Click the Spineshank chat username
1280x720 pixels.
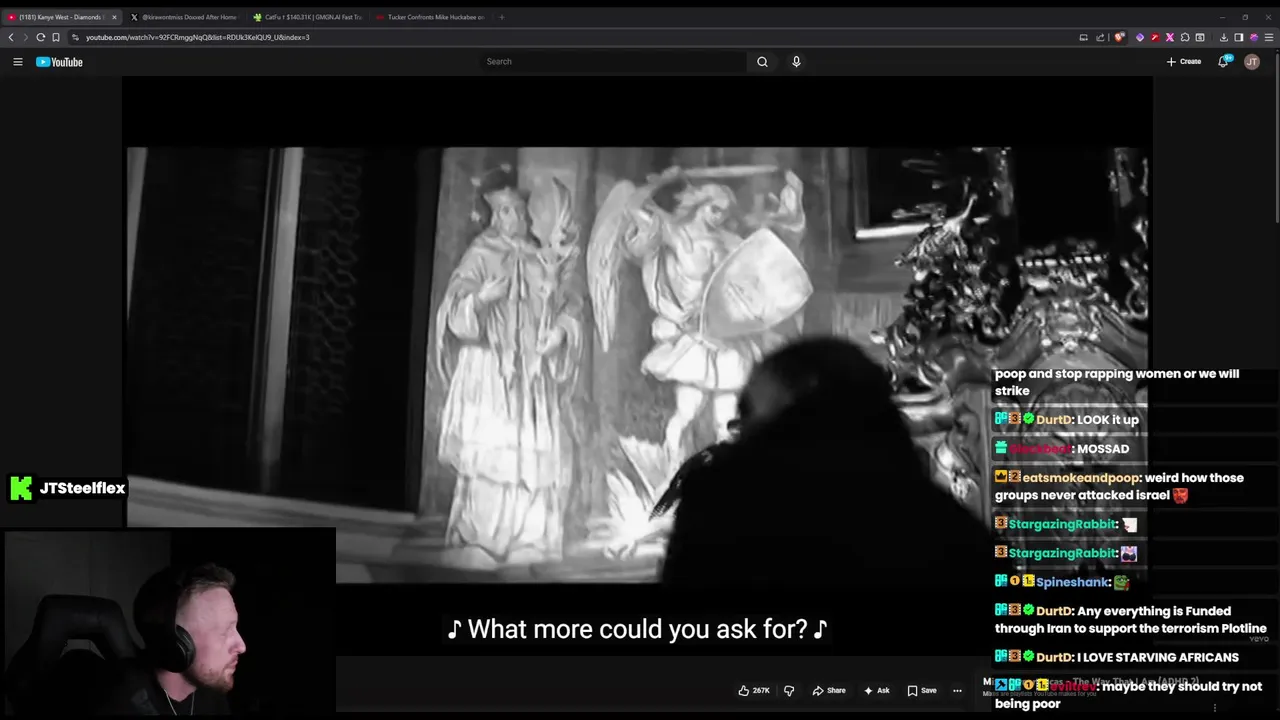click(1073, 582)
